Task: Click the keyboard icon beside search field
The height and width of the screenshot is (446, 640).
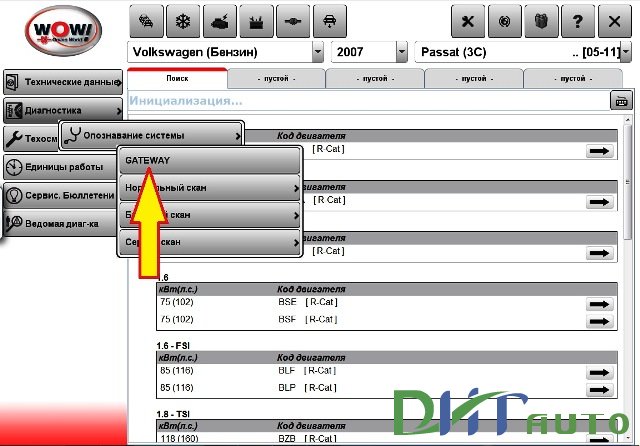Action: pos(621,100)
